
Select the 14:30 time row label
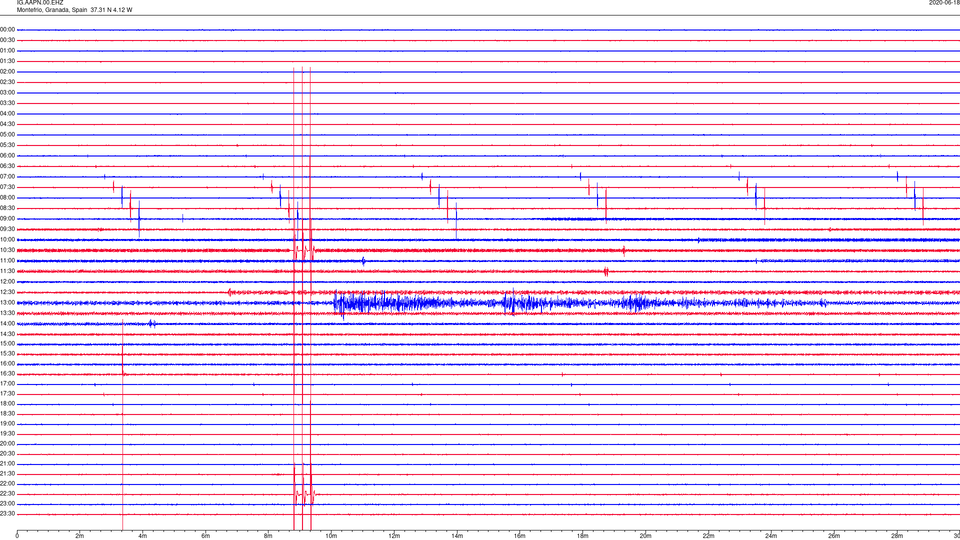(8, 334)
